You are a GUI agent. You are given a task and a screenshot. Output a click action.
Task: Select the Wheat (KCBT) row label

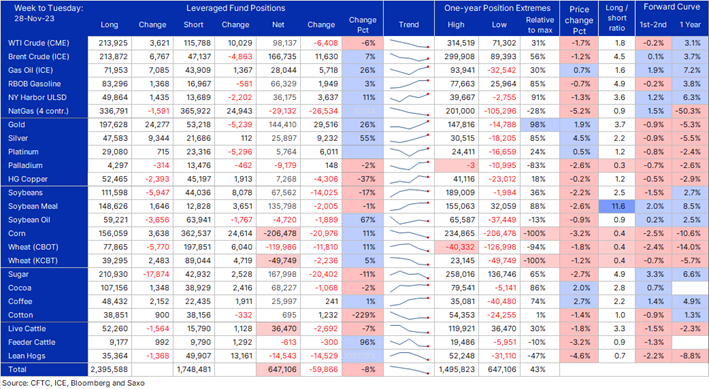click(x=33, y=261)
